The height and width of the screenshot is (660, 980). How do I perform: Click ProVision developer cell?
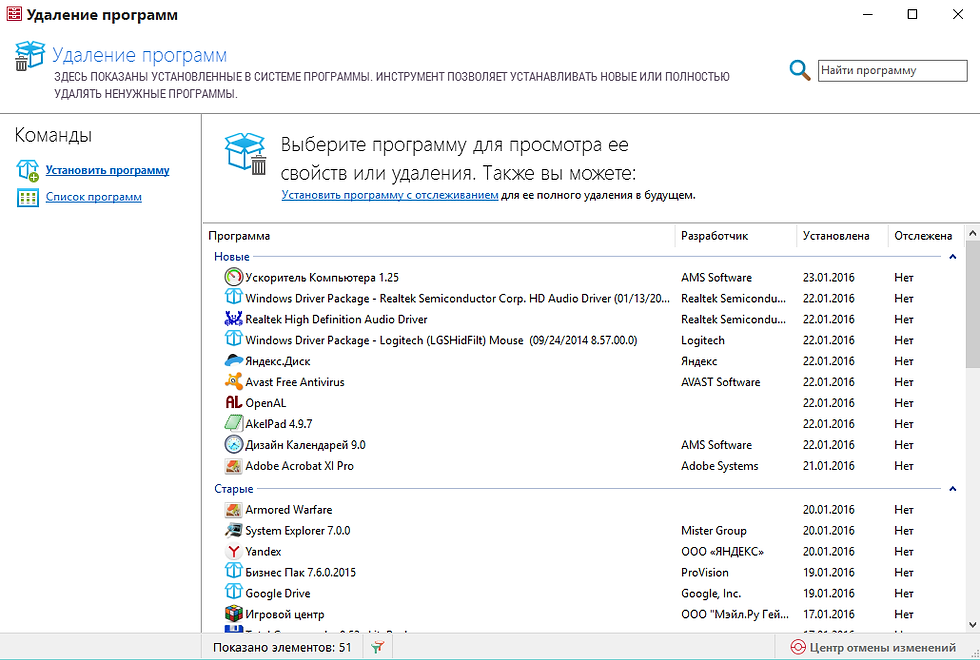[x=704, y=572]
